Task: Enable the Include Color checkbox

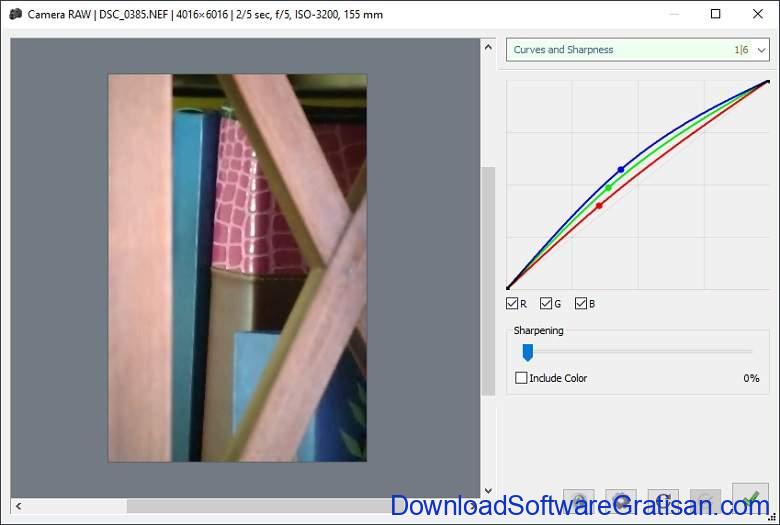Action: [x=521, y=378]
